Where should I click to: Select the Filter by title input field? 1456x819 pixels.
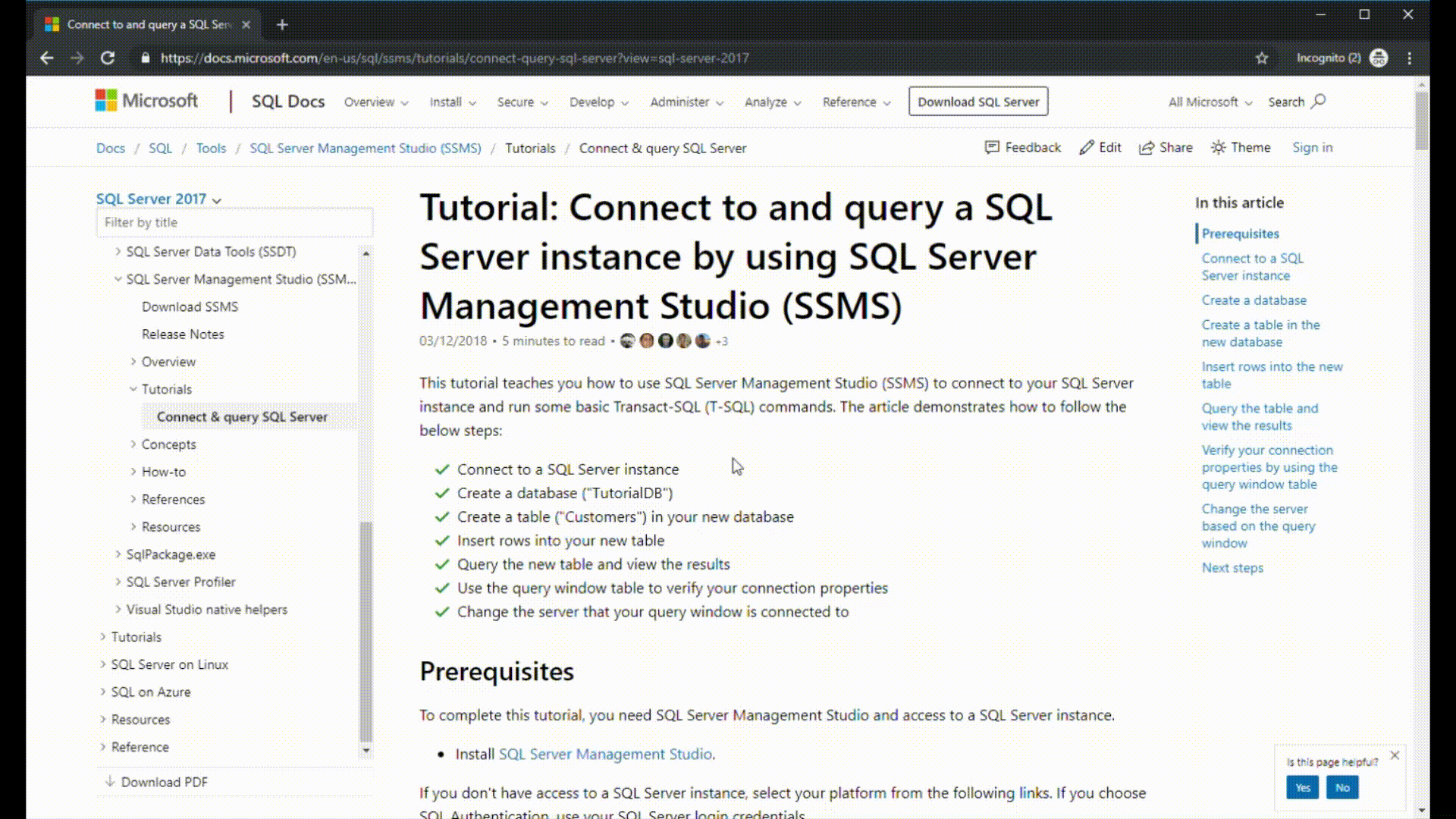coord(235,222)
